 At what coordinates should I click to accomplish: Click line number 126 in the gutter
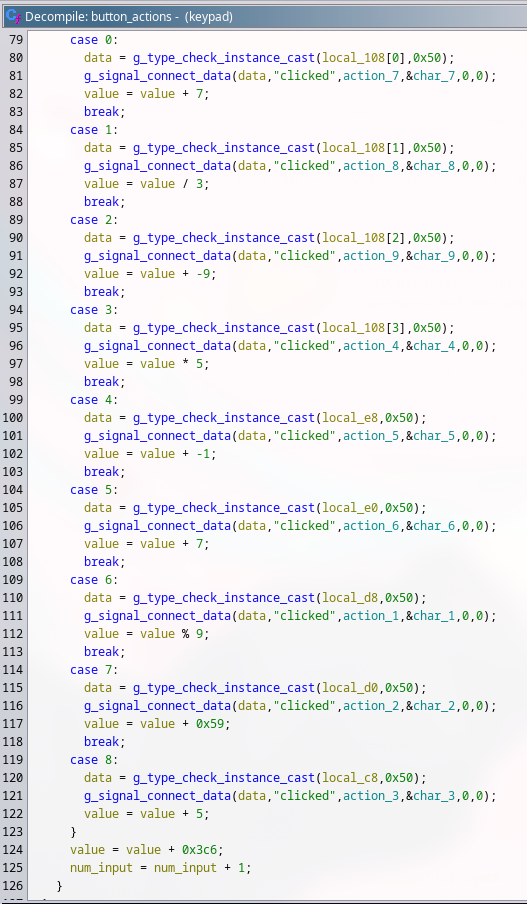tap(12, 886)
